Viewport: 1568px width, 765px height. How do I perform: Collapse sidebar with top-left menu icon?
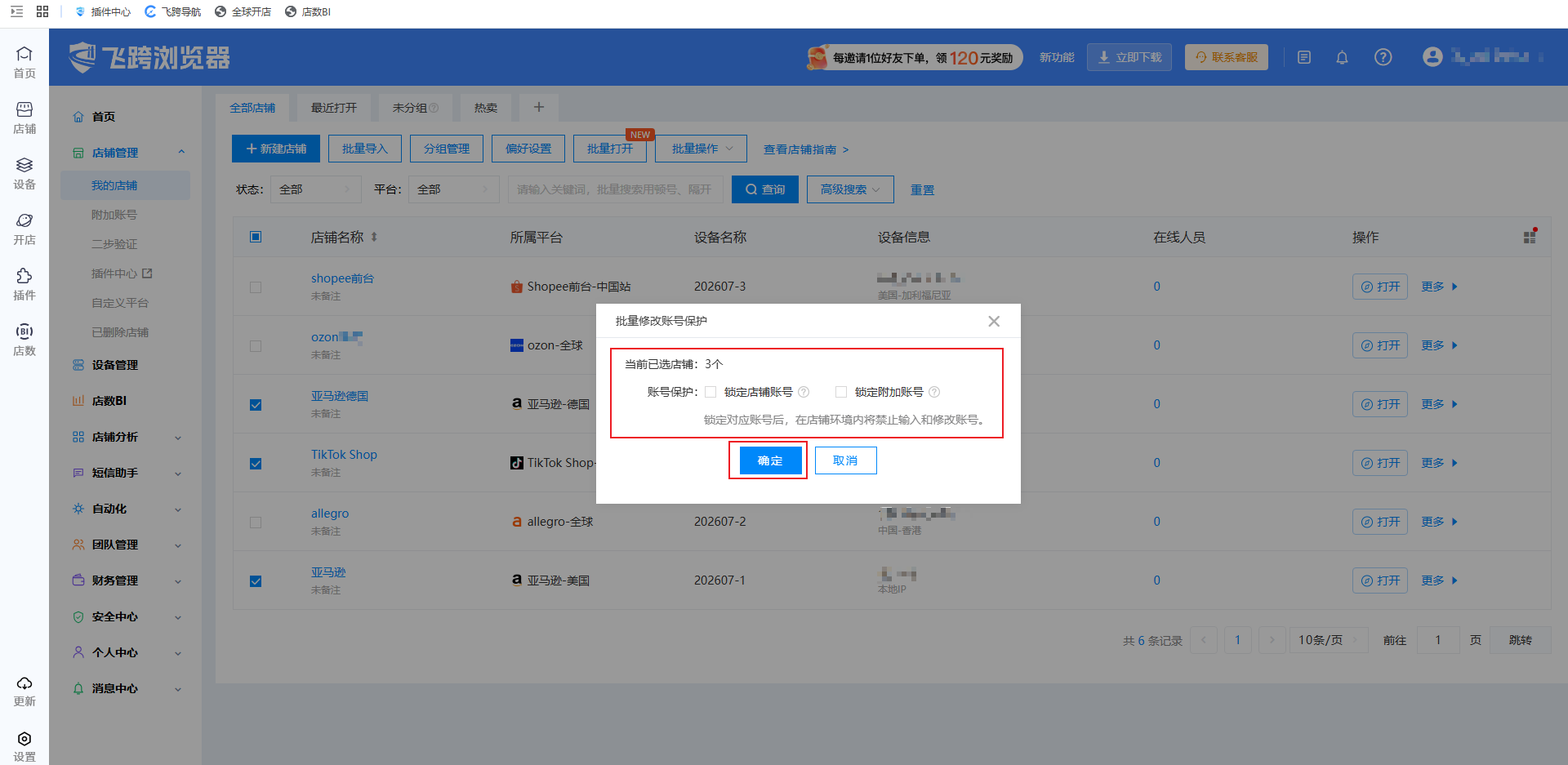[16, 11]
